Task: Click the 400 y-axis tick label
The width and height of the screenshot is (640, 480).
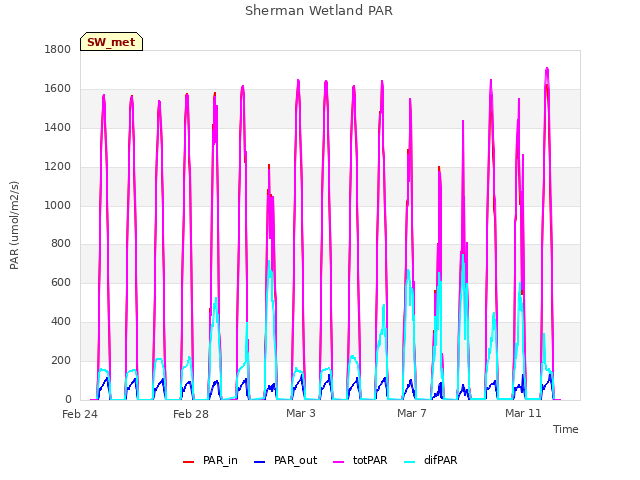Action: tap(61, 322)
